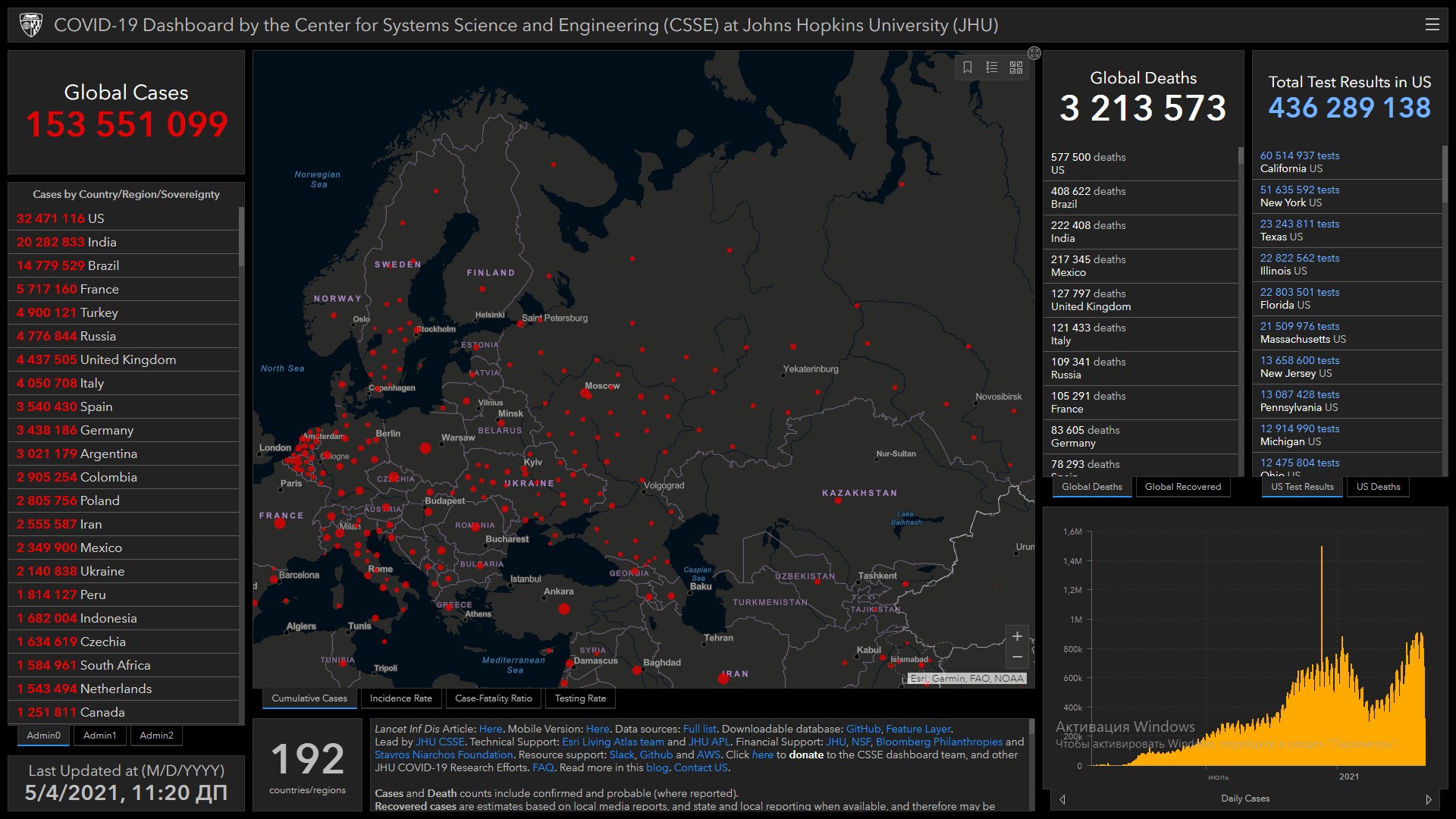Click the country list scrollbar
Screen dimensions: 1456x819
click(241, 237)
